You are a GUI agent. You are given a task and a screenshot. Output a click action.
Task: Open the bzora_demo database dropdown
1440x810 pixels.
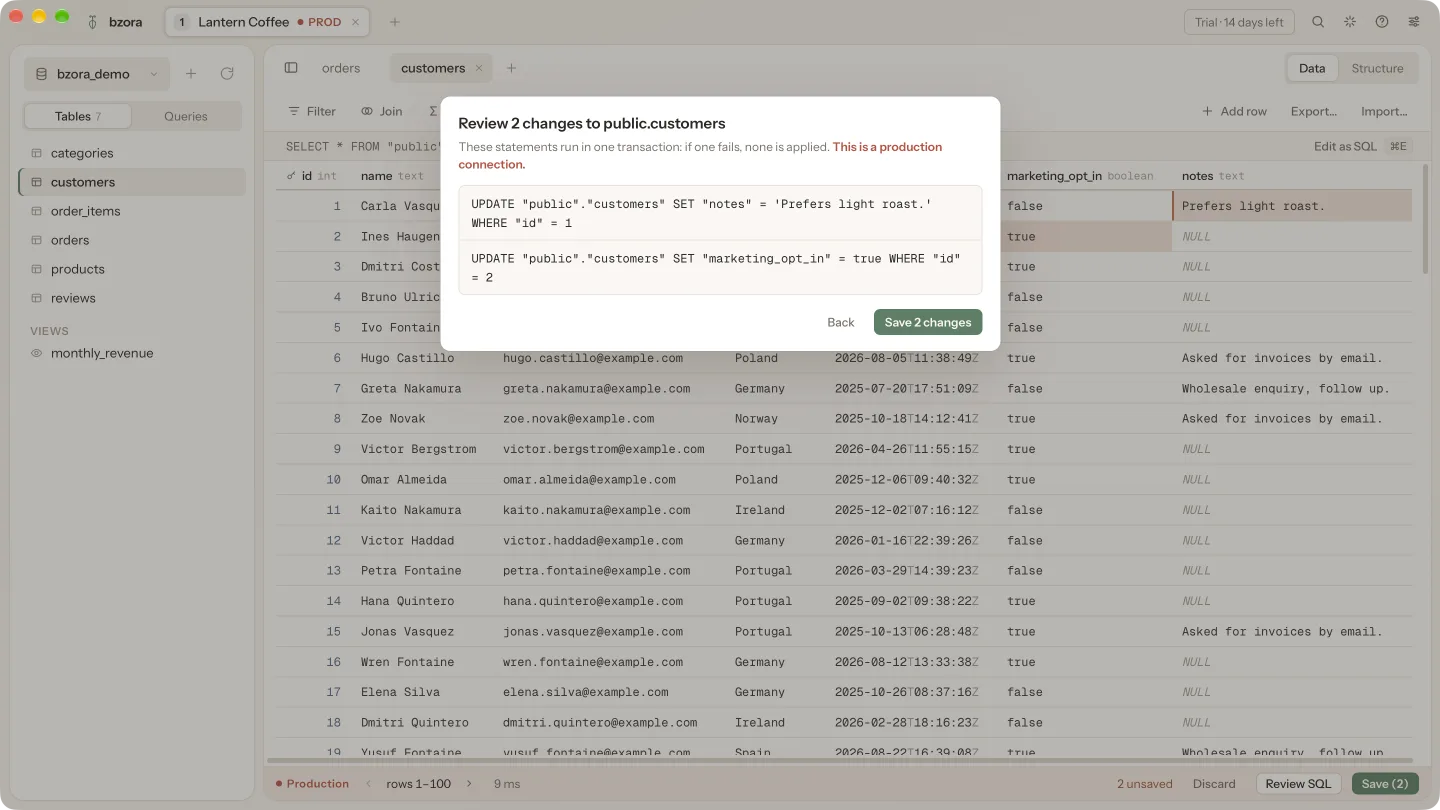[97, 74]
